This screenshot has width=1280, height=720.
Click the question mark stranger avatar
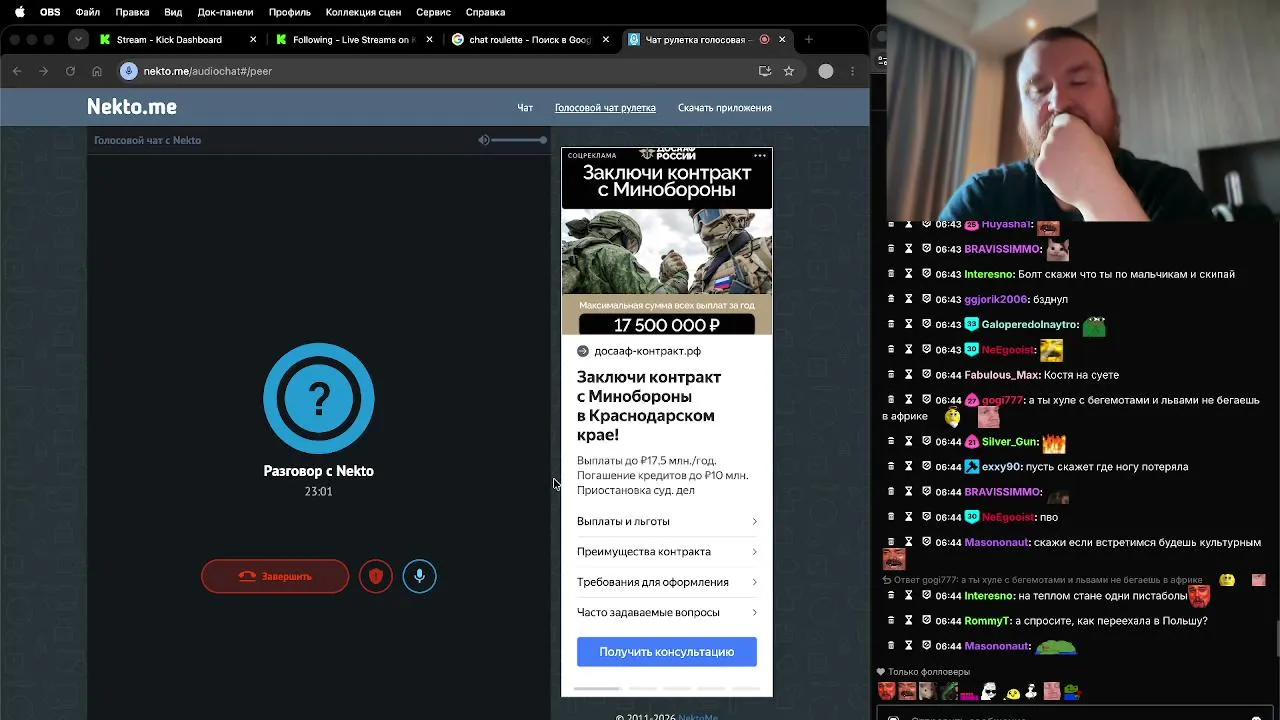319,399
